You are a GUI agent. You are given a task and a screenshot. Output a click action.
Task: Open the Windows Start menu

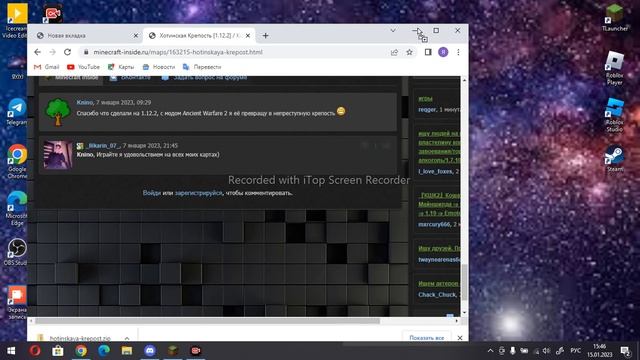(11, 351)
